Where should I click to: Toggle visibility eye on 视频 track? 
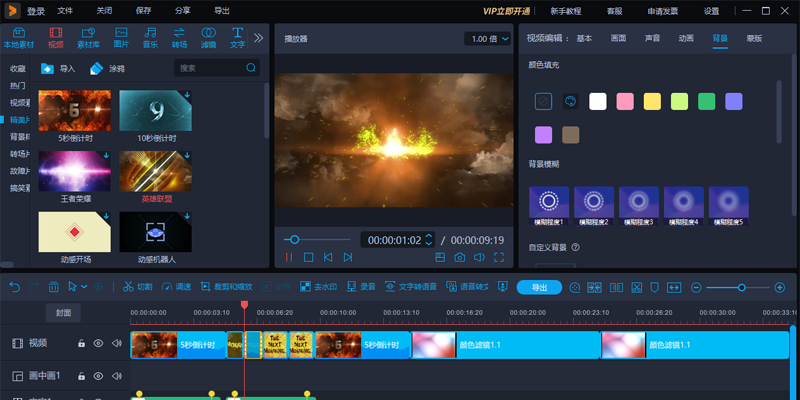point(98,344)
